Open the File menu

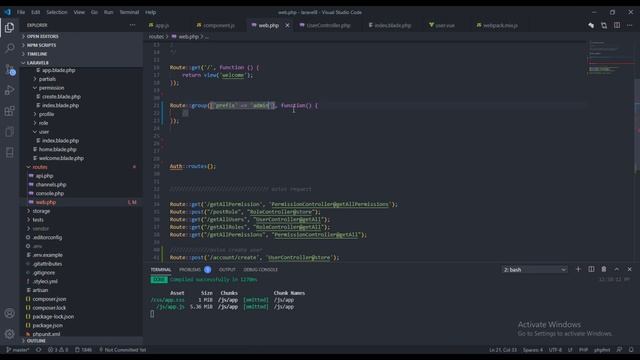point(21,12)
